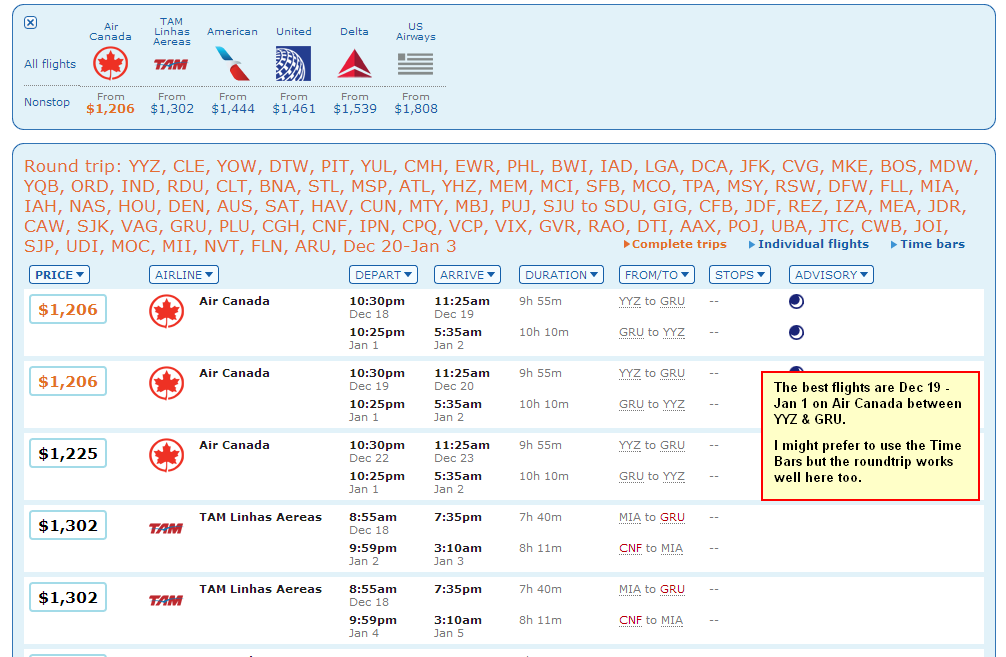Open the DEPART time dropdown
The height and width of the screenshot is (657, 1006).
[383, 275]
